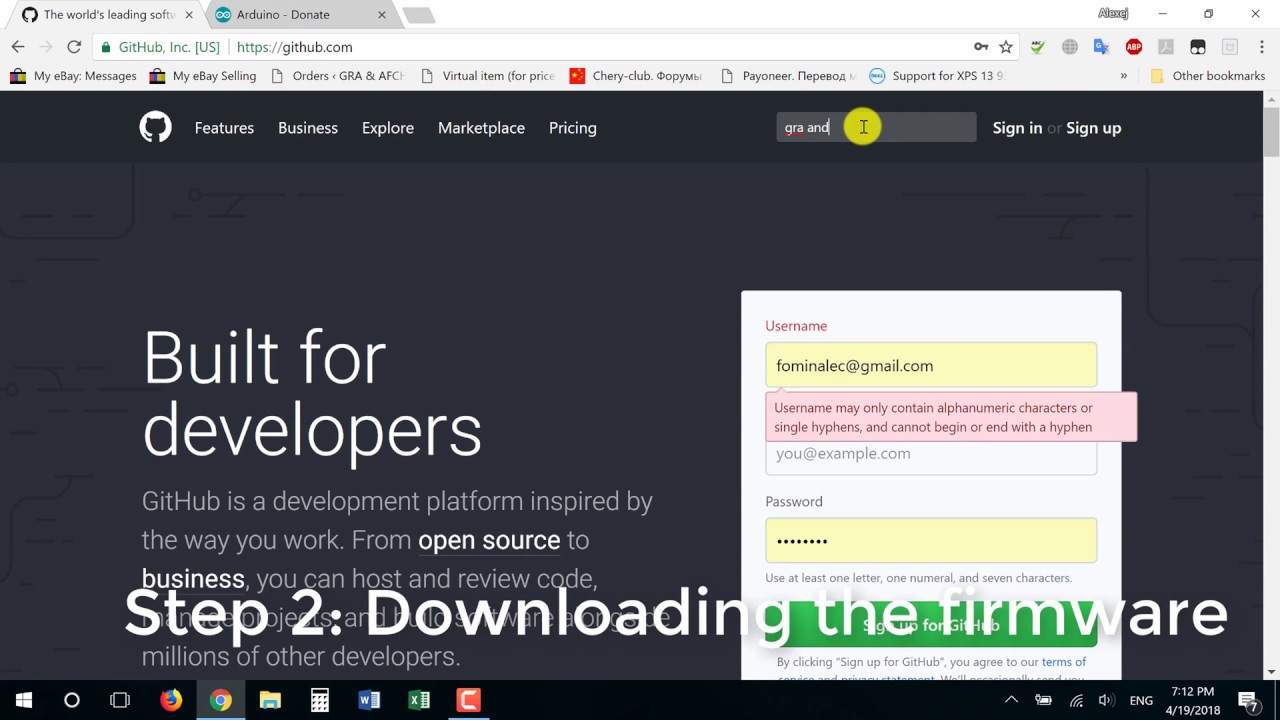Expand hidden bookmarks chevron
Viewport: 1280px width, 720px height.
(1123, 76)
